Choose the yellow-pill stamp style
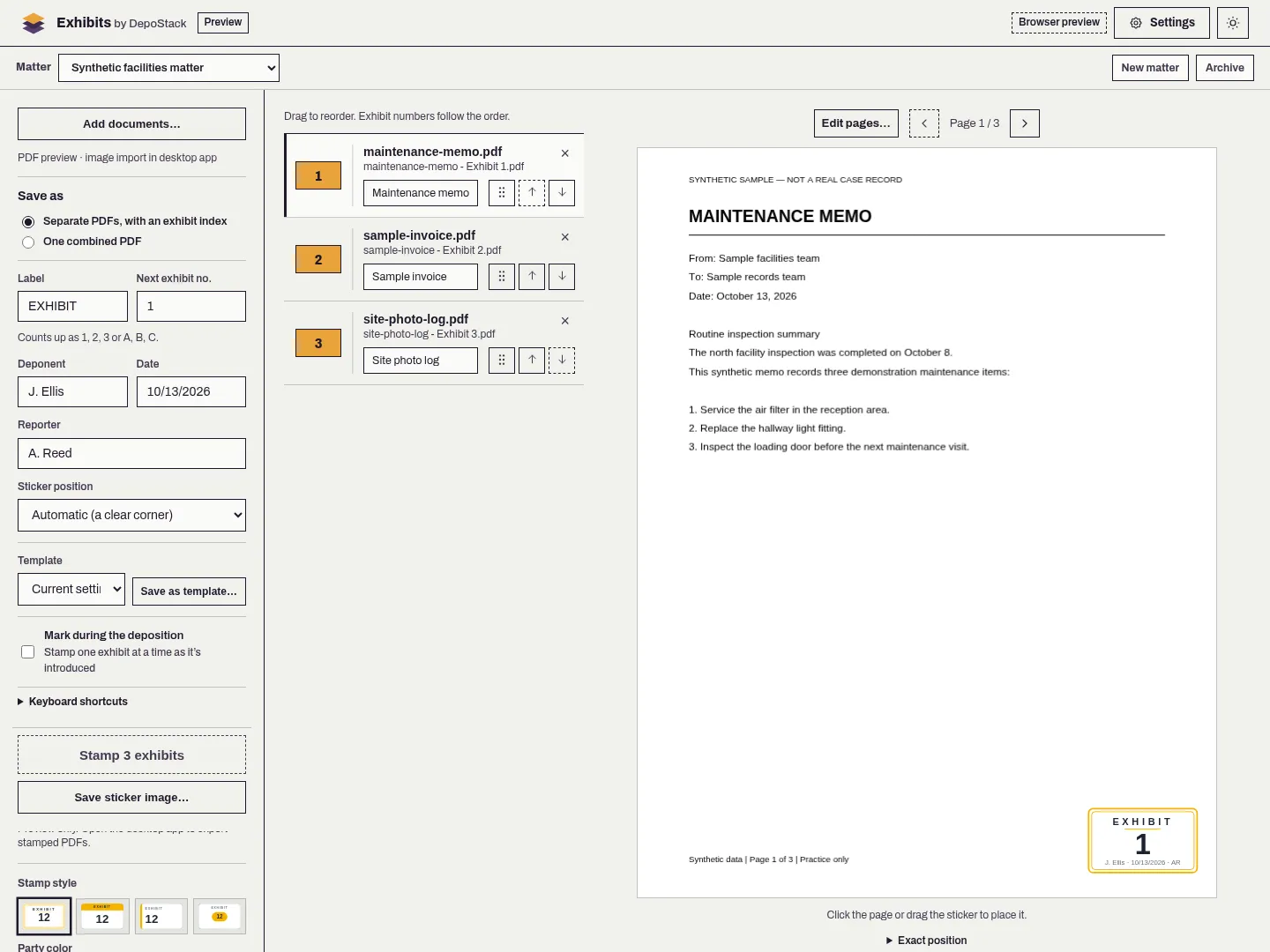 click(x=220, y=916)
